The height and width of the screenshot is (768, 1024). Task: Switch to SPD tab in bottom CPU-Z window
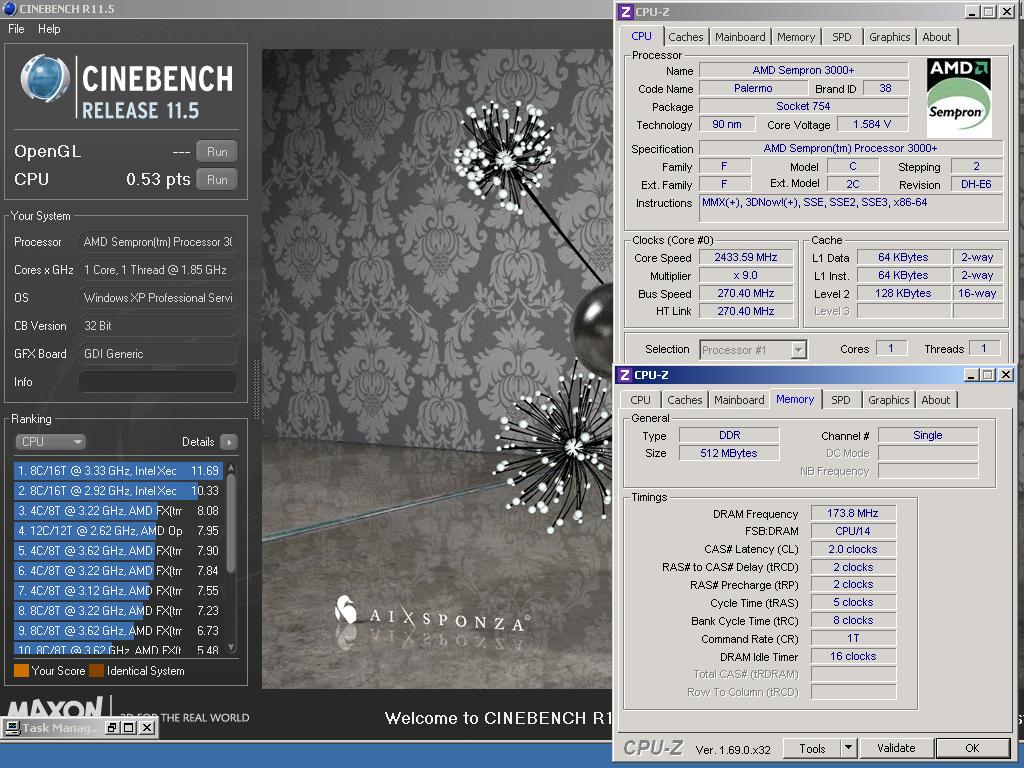[x=841, y=400]
